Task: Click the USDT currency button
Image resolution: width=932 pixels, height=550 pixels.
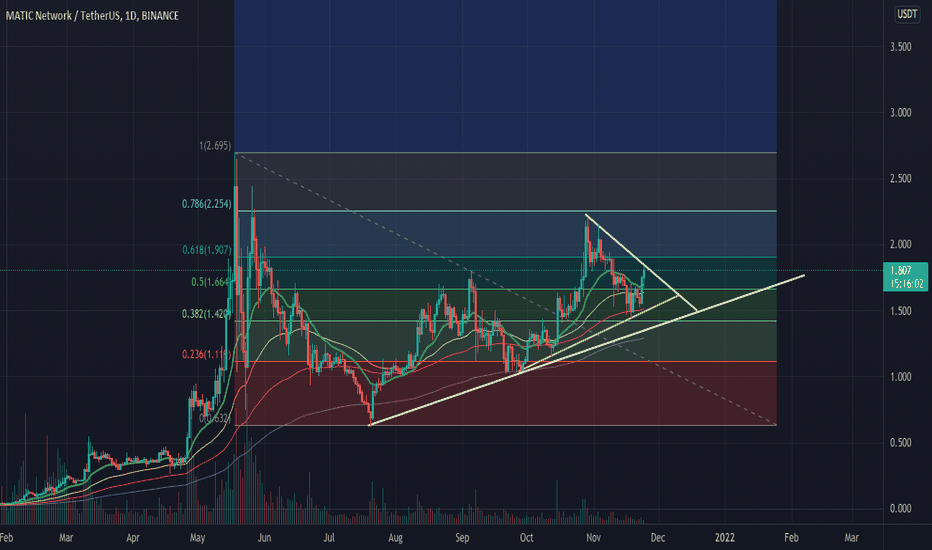Action: [x=907, y=14]
